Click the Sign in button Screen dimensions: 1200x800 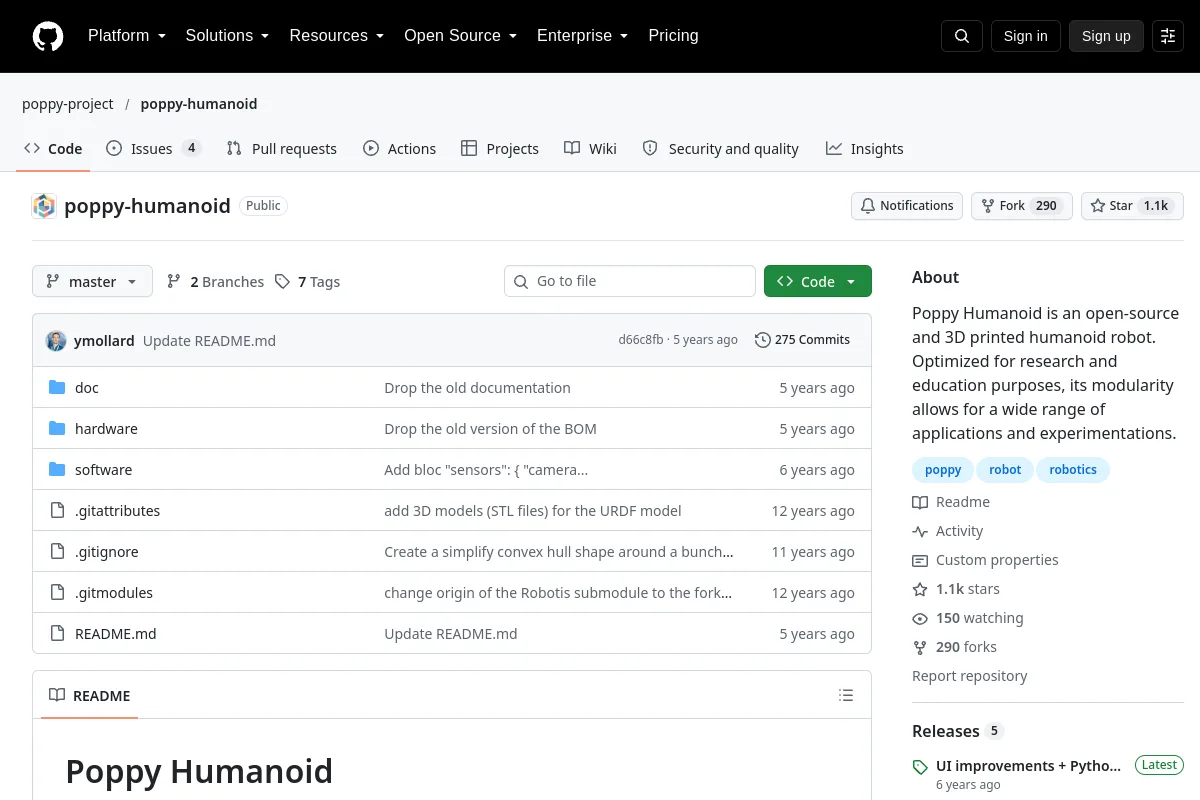coord(1025,36)
